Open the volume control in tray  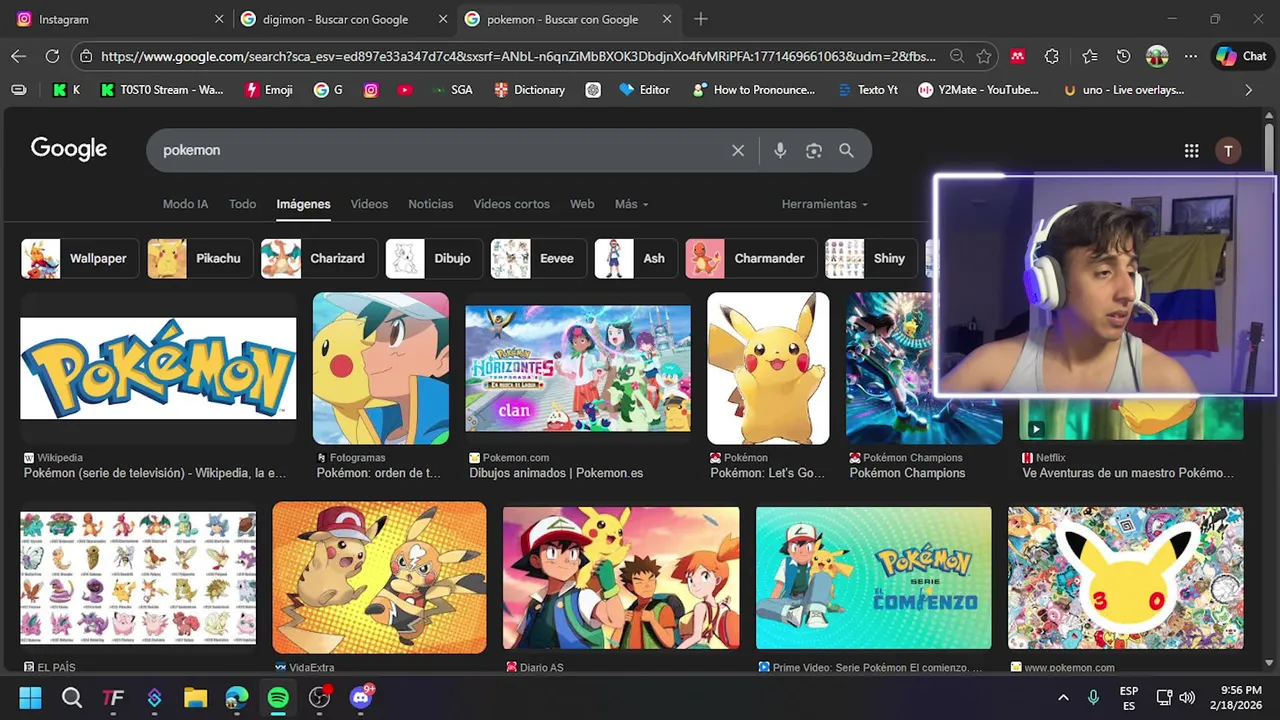(x=1187, y=697)
